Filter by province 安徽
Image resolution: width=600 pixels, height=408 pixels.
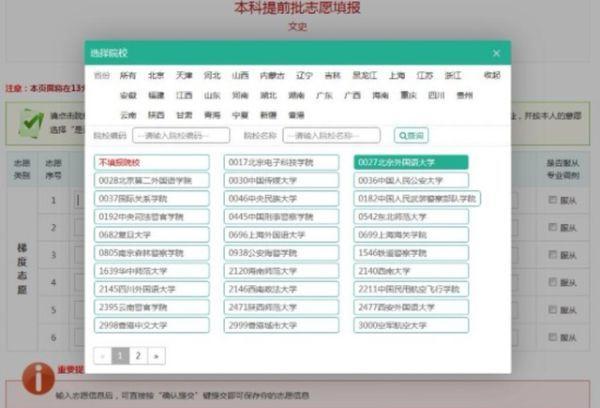coord(128,95)
